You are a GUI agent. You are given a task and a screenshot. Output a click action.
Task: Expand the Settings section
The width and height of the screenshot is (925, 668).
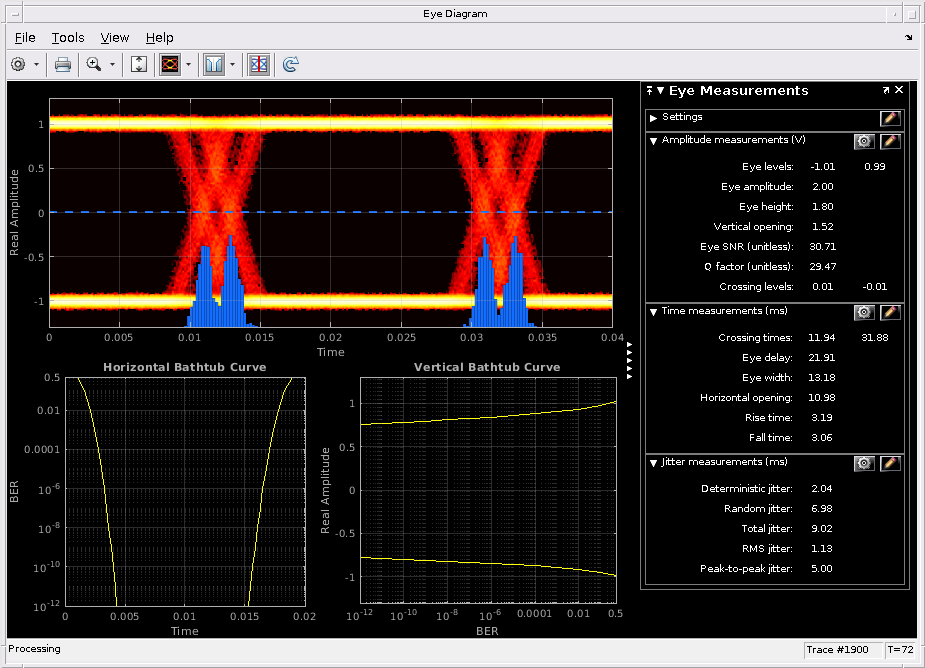point(654,118)
